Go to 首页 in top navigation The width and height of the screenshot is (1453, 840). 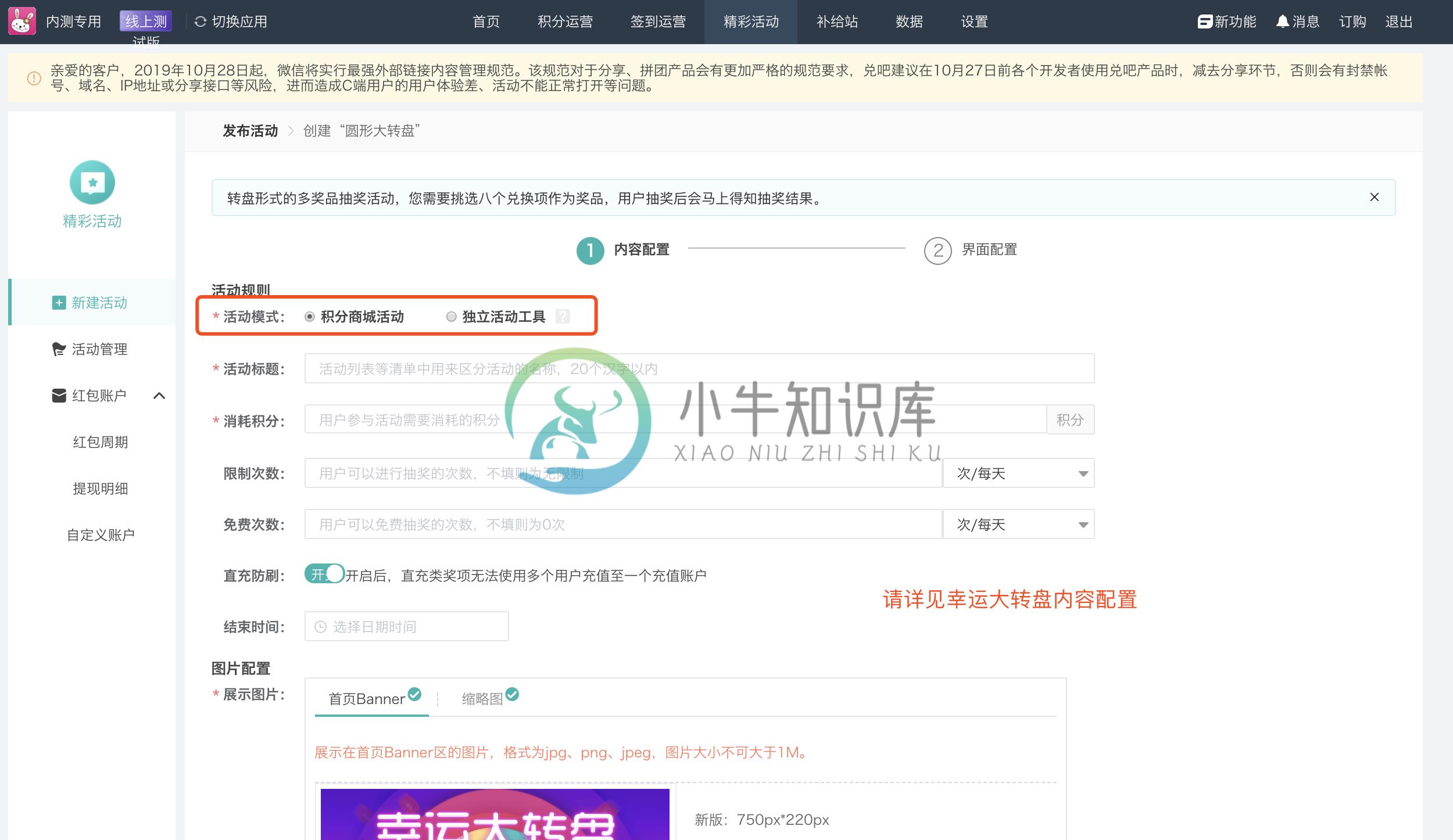[x=486, y=21]
